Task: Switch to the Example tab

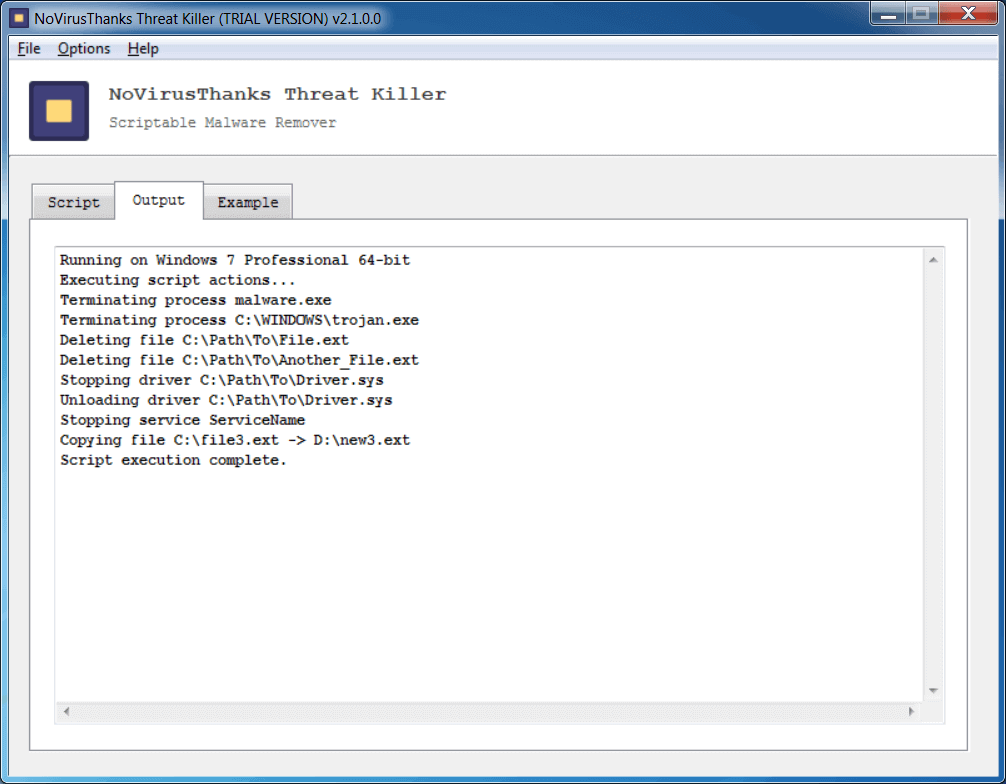Action: click(x=248, y=202)
